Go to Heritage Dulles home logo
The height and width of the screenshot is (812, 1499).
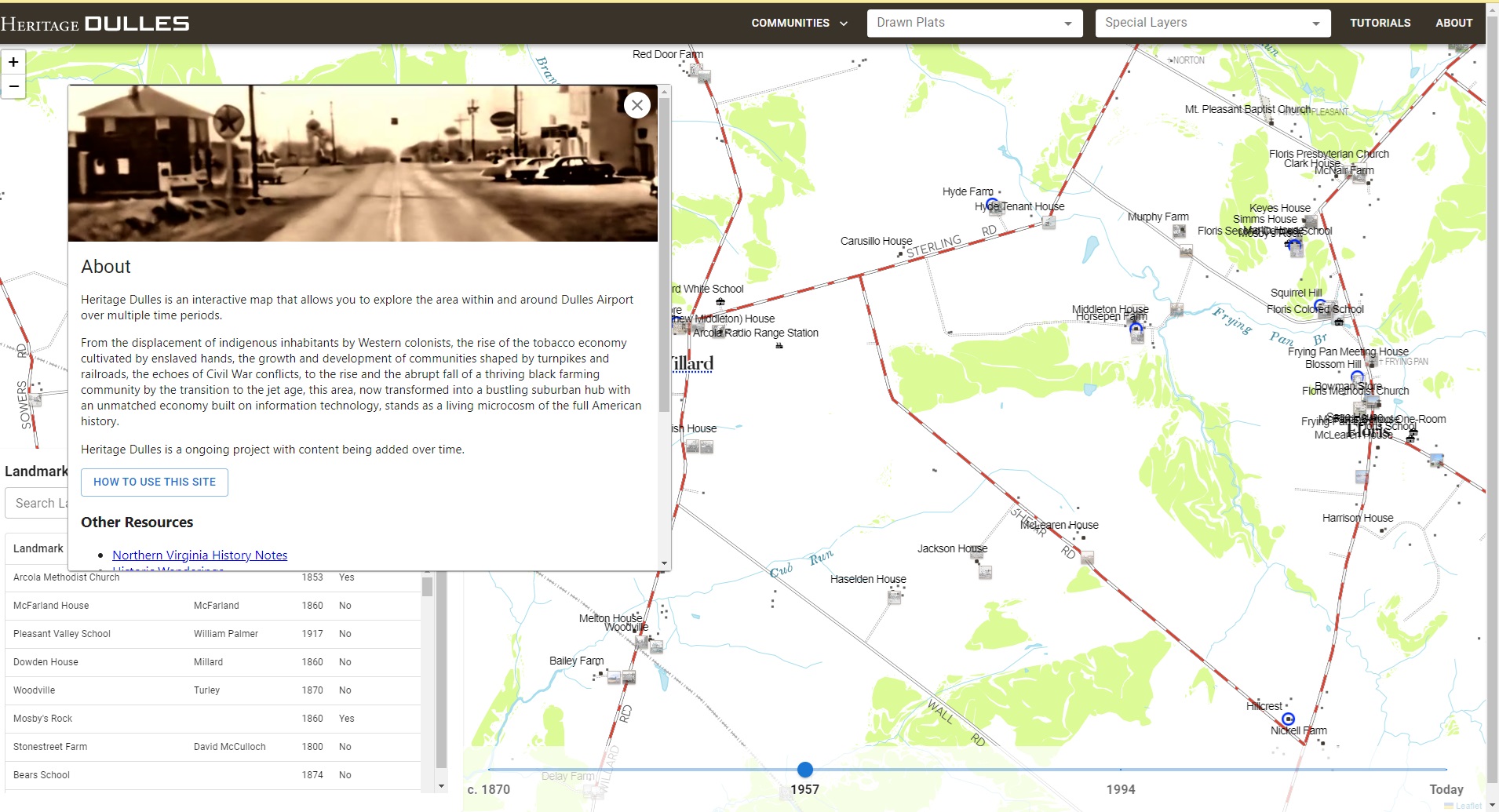point(95,24)
